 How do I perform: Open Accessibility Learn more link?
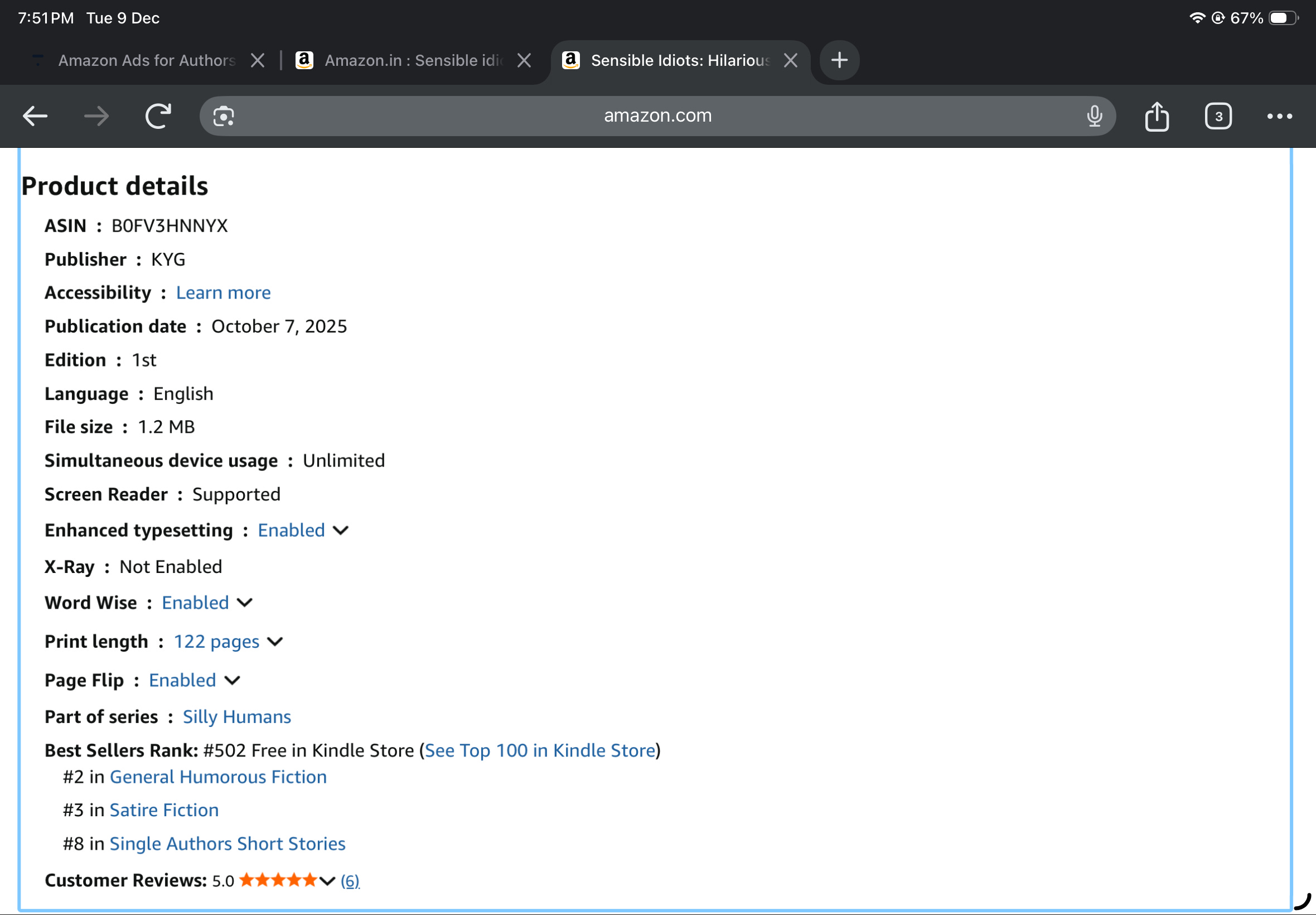coord(223,293)
